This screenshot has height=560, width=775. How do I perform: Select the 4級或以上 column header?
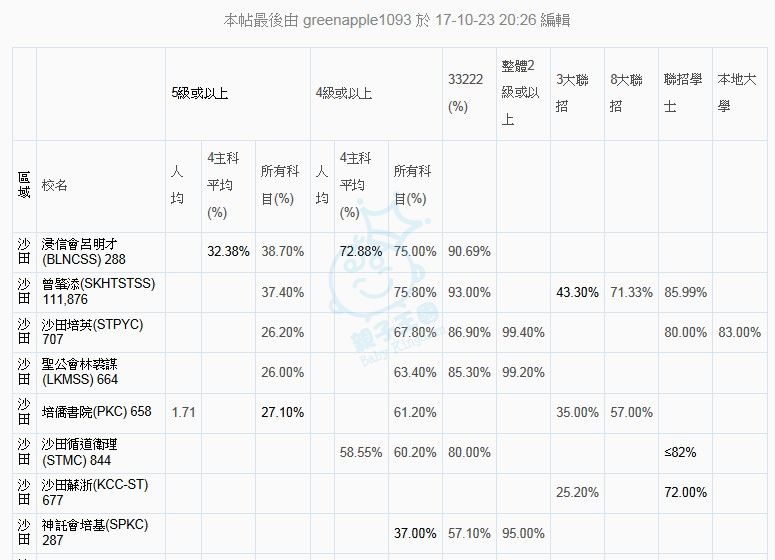(344, 93)
